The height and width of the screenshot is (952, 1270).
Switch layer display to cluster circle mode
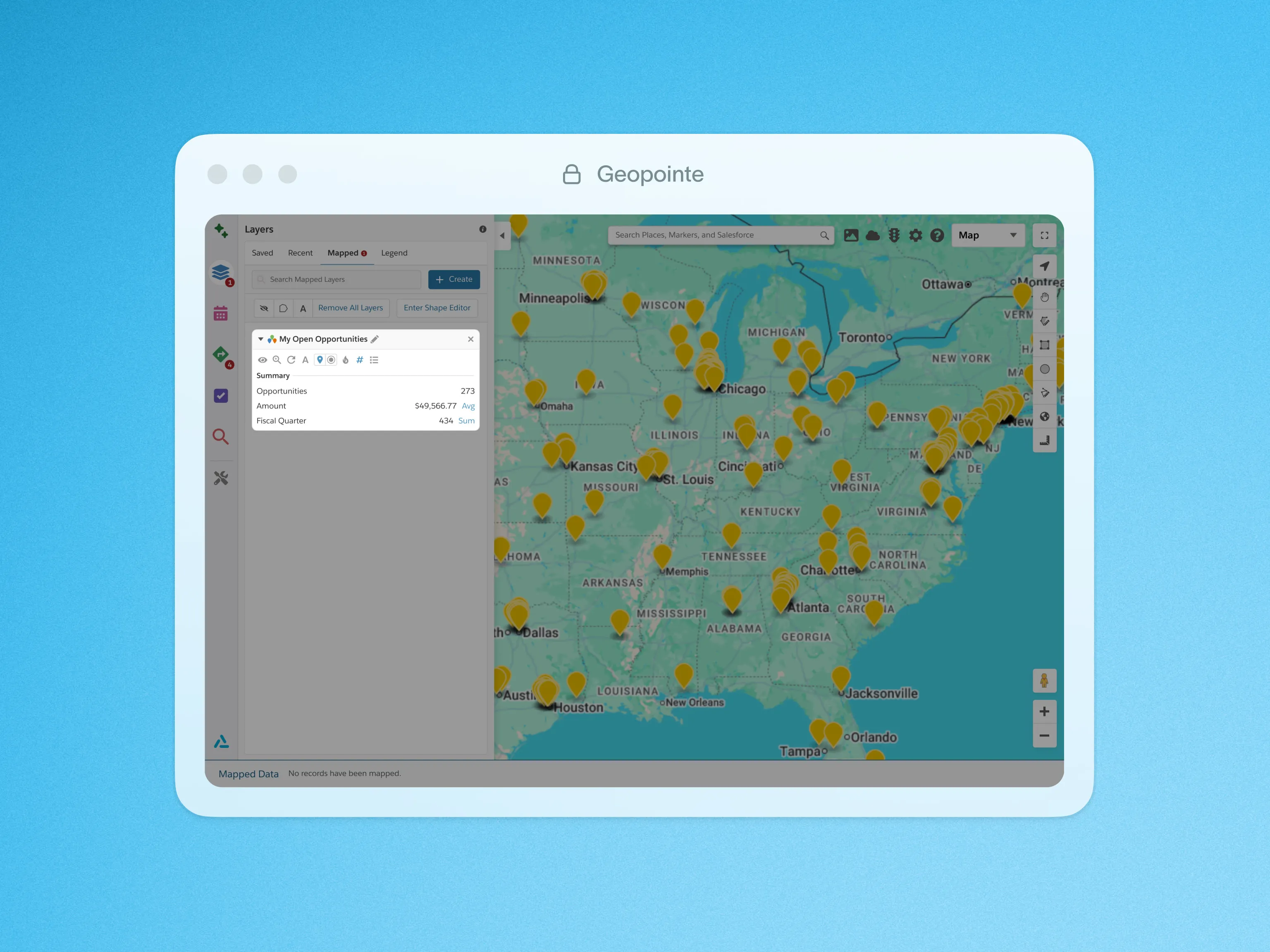pyautogui.click(x=331, y=360)
